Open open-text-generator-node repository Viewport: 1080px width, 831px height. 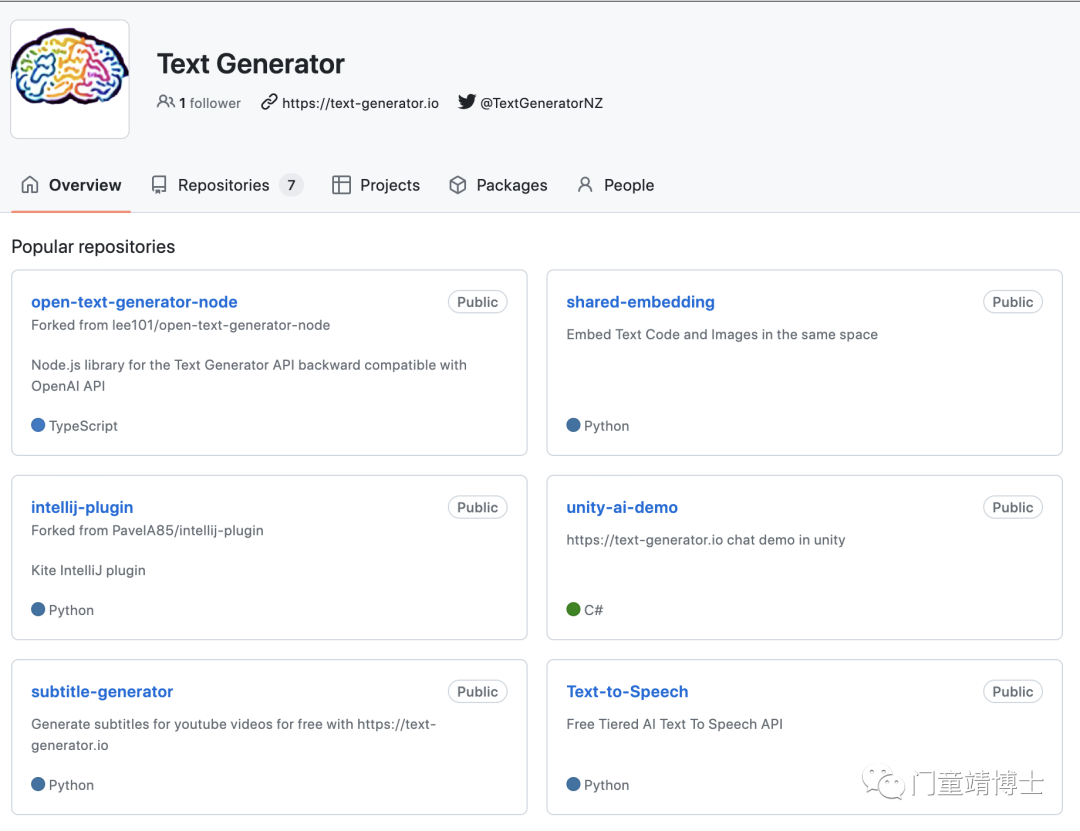coord(134,302)
